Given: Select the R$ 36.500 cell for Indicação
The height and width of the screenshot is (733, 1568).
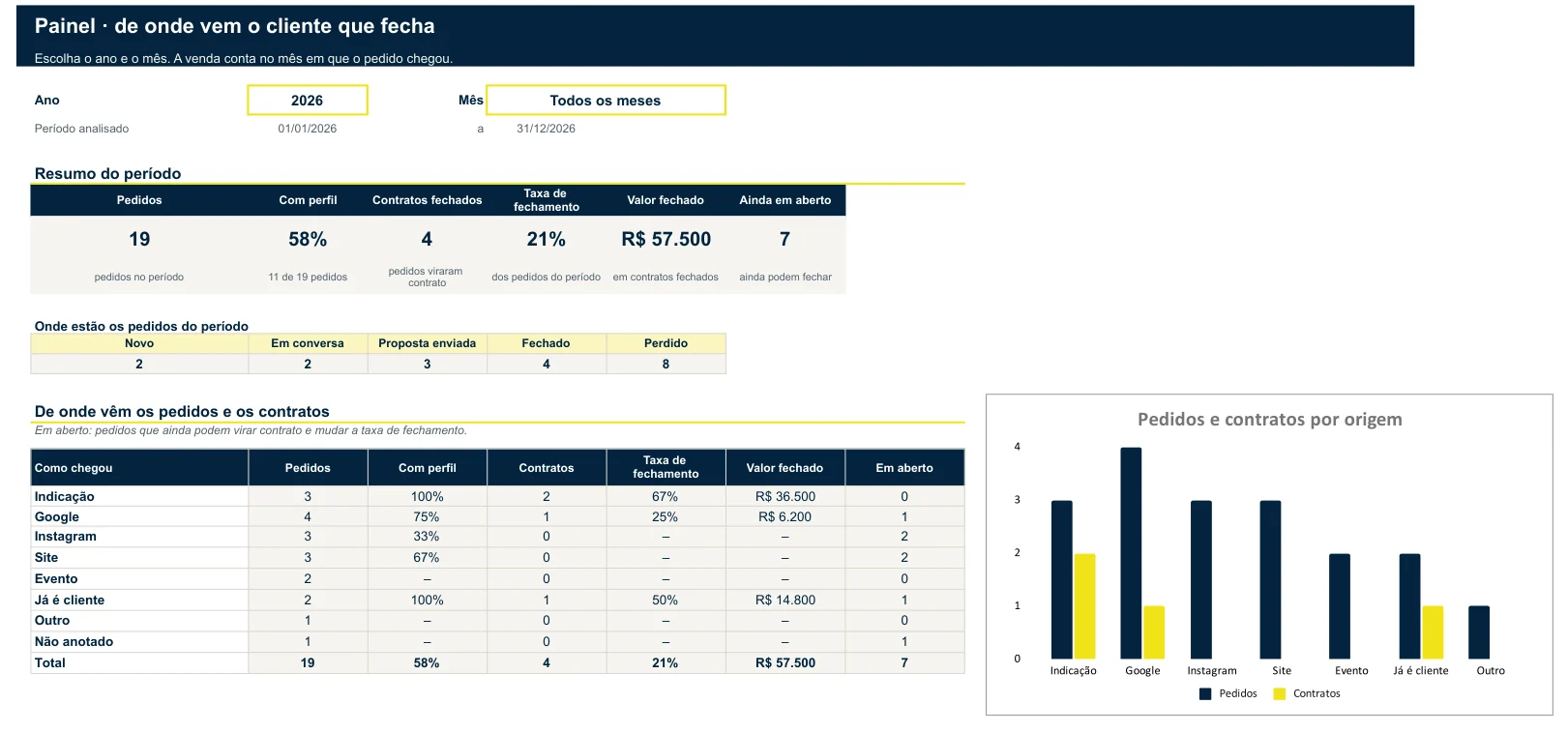Looking at the screenshot, I should 785,497.
